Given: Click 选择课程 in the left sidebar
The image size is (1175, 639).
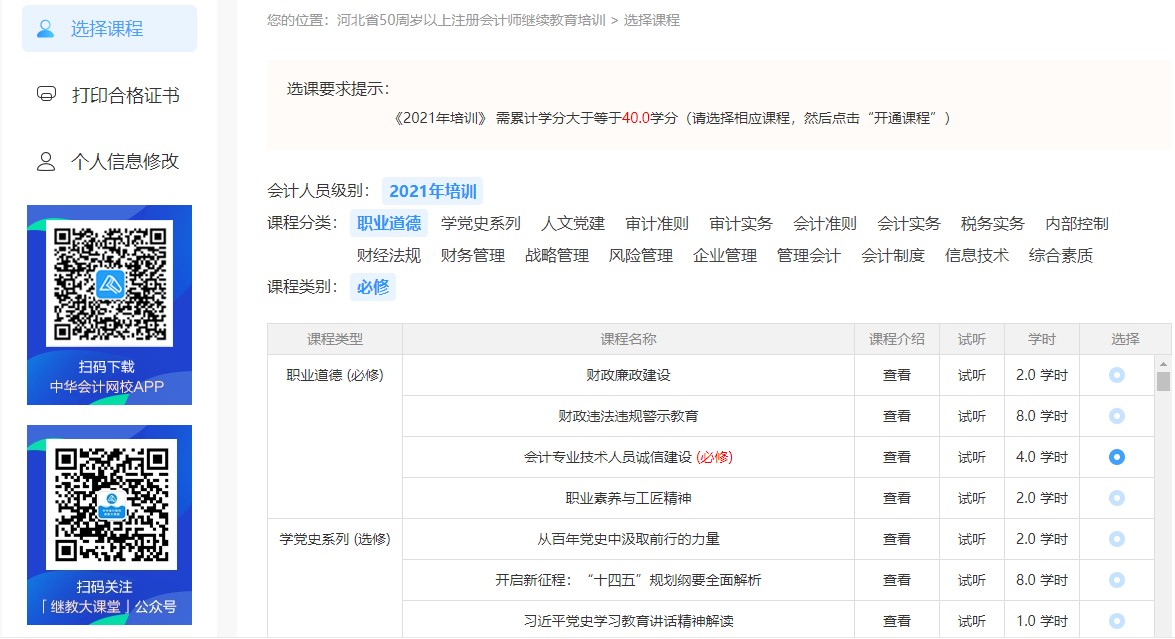Looking at the screenshot, I should [107, 29].
